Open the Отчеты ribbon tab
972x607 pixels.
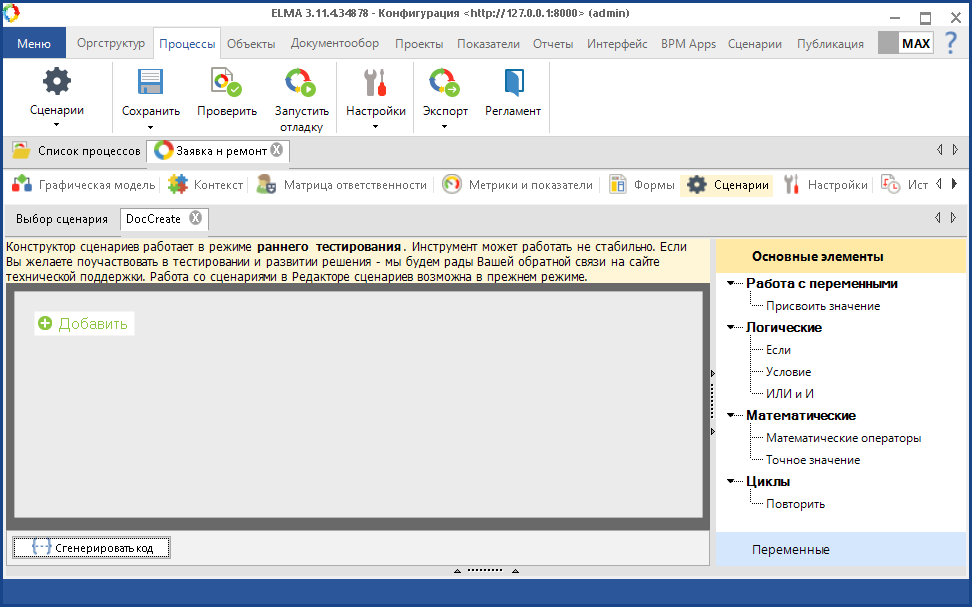click(553, 43)
